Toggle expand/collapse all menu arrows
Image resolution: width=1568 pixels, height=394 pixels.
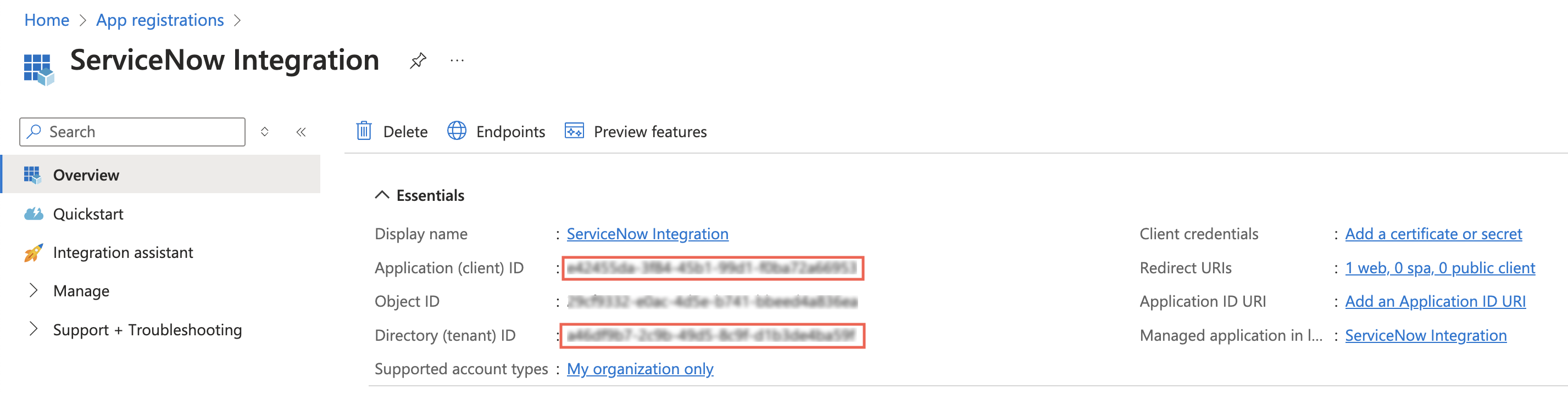[x=265, y=132]
